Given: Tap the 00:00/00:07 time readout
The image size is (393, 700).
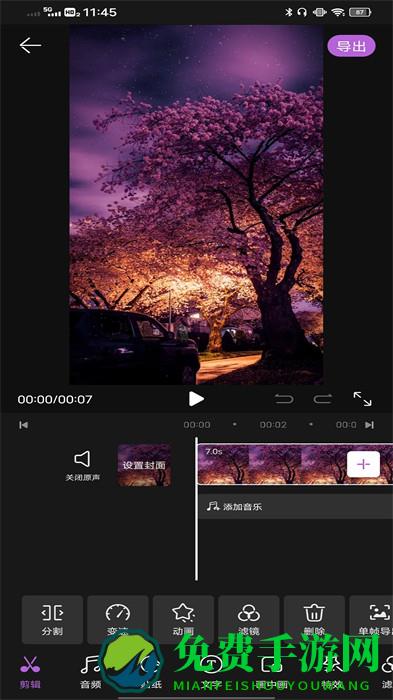Looking at the screenshot, I should click(x=55, y=399).
